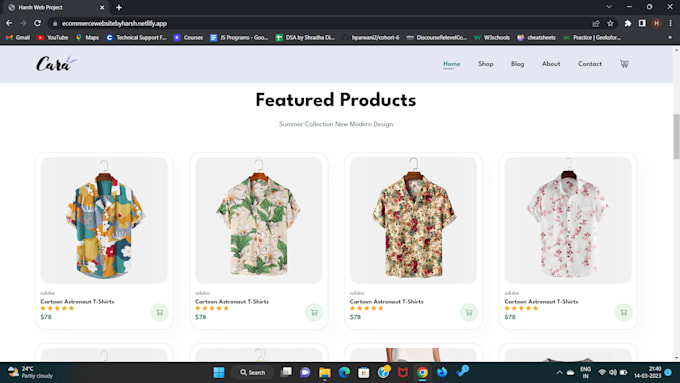Open the Wi-Fi icon in system tray
This screenshot has height=383, width=680.
pos(602,372)
